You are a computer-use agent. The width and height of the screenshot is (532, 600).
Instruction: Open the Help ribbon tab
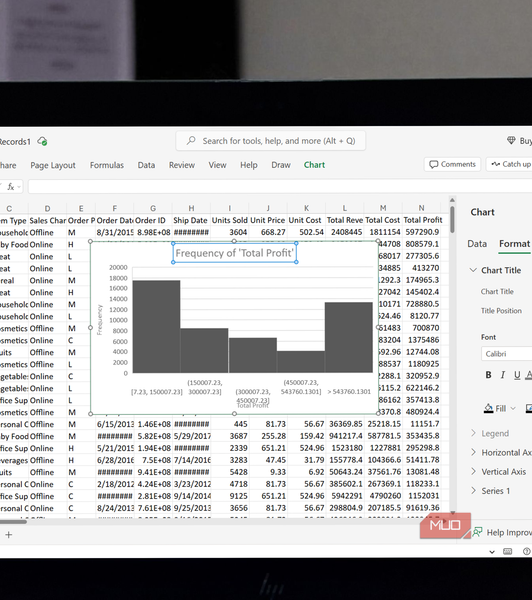point(249,165)
